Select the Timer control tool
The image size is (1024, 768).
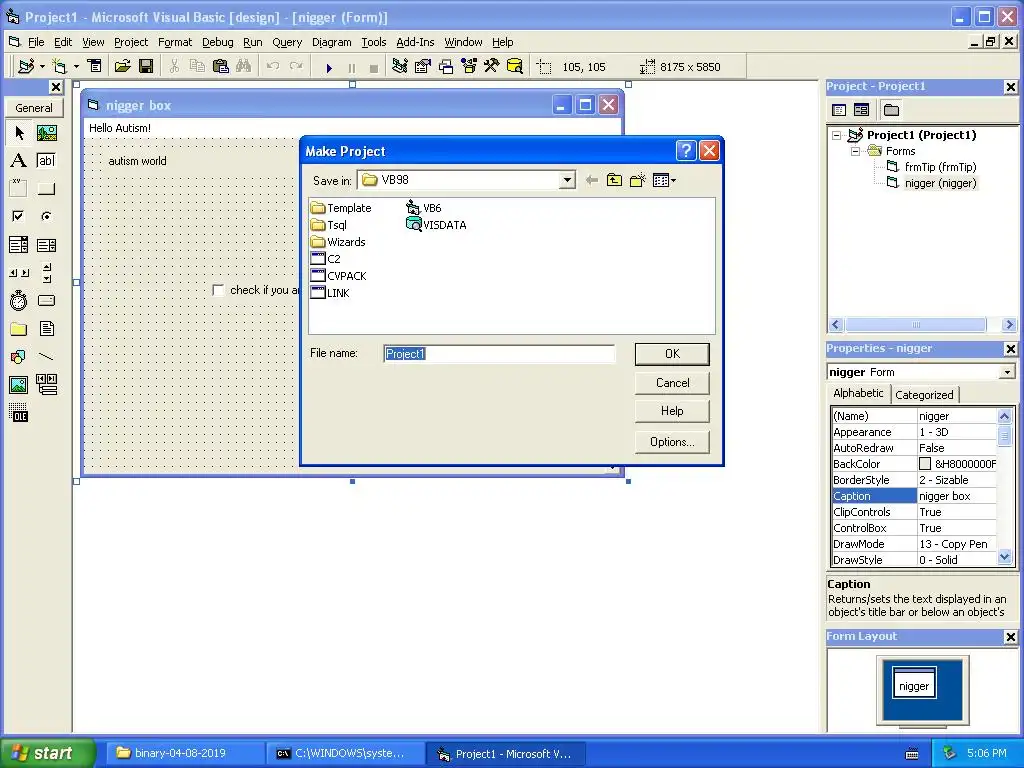pos(19,300)
